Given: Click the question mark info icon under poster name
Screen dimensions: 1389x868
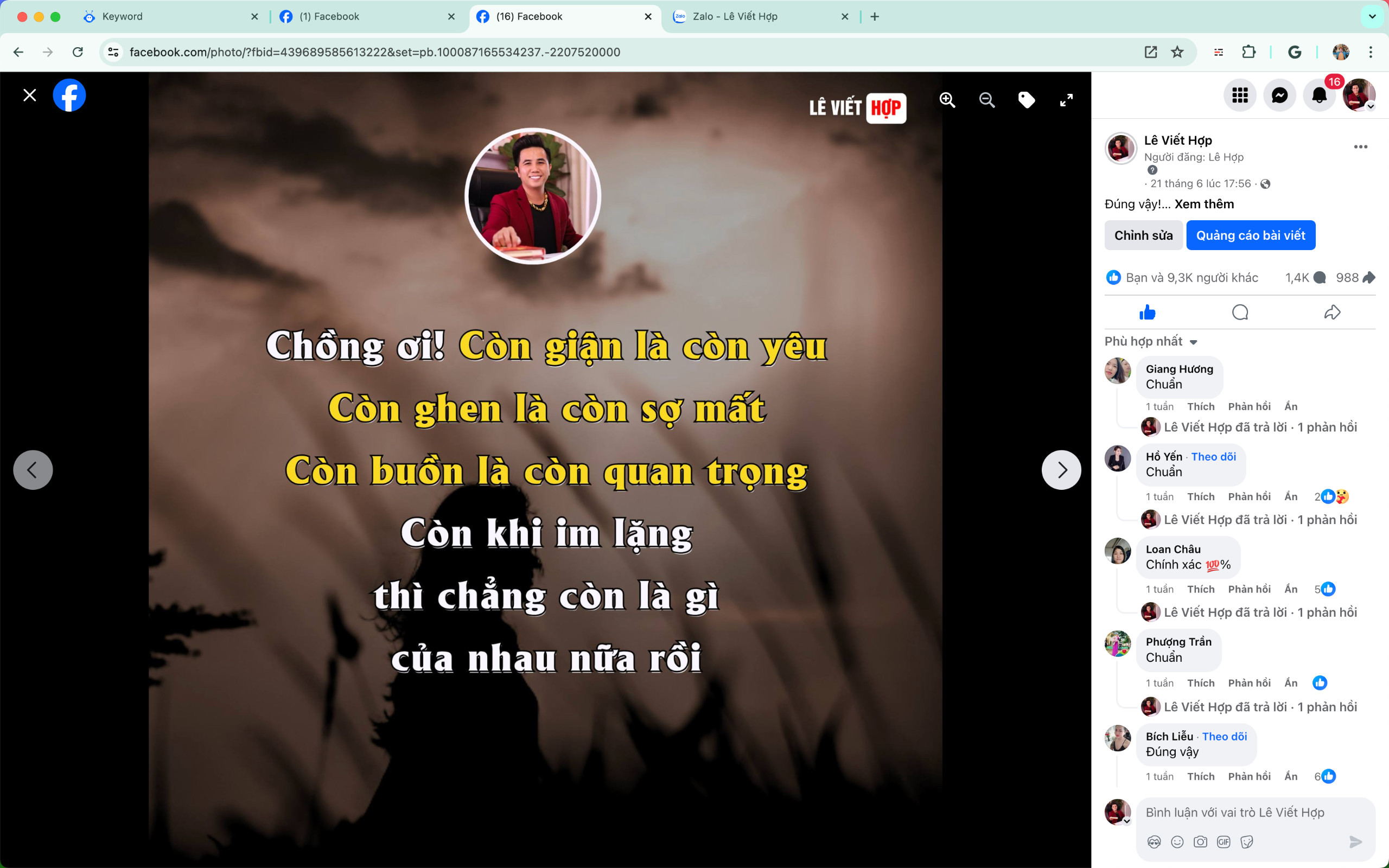Looking at the screenshot, I should click(1152, 170).
